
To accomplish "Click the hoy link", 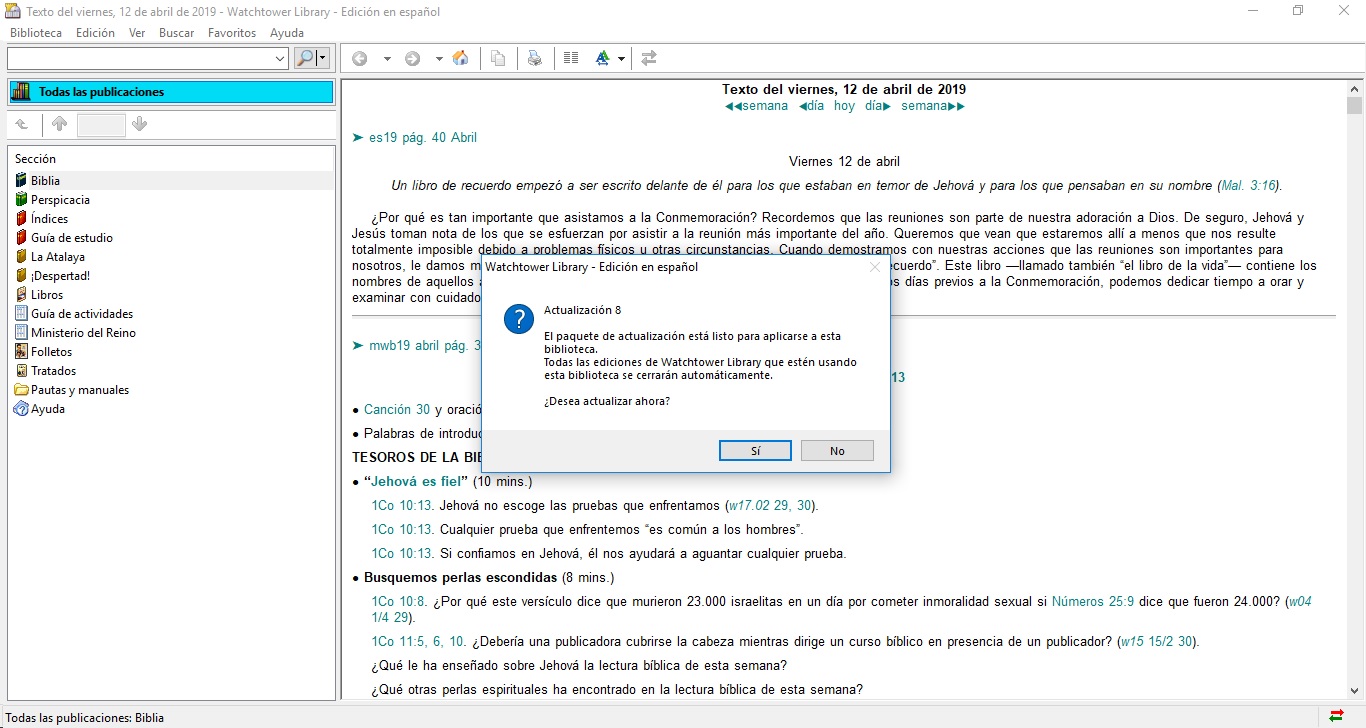I will [845, 106].
